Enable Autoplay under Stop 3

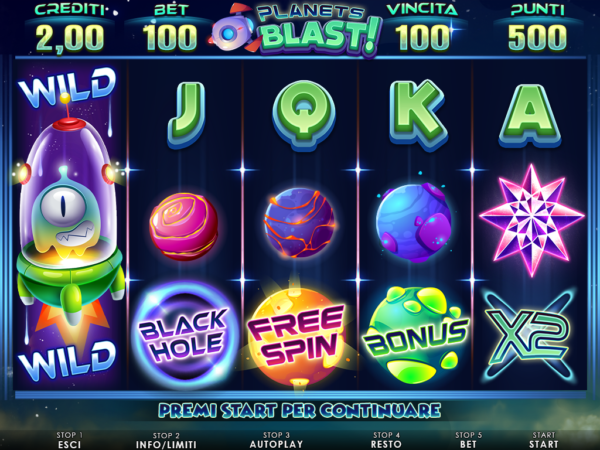276,440
